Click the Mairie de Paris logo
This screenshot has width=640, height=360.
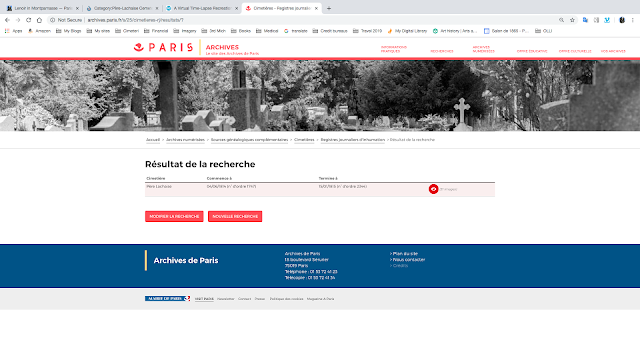coord(167,299)
